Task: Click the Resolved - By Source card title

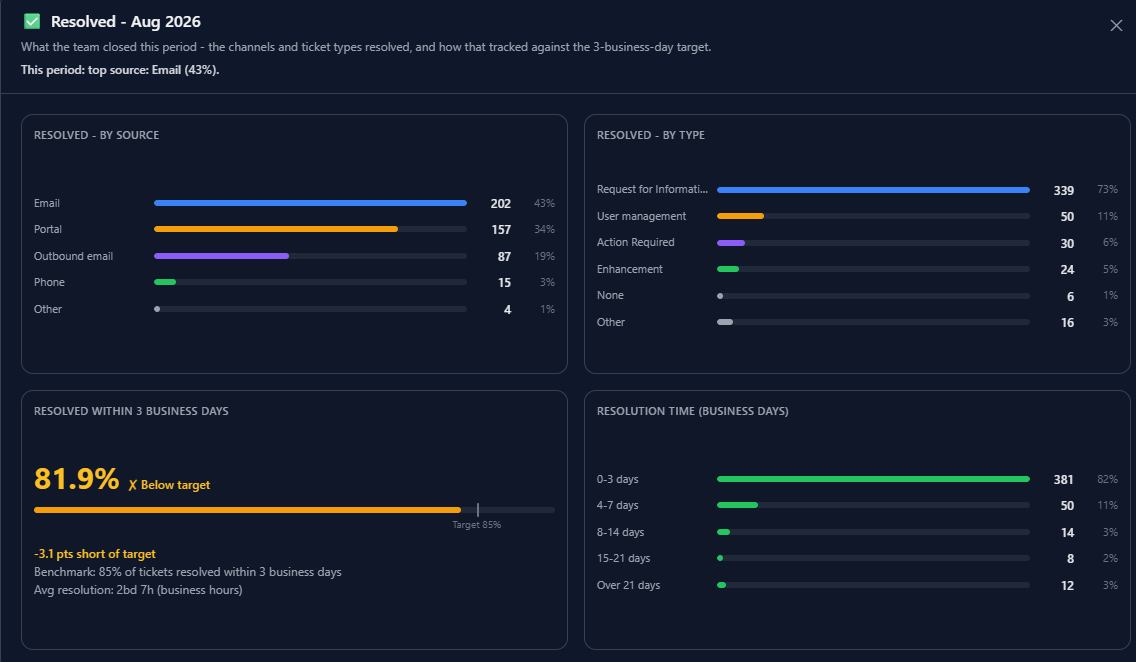Action: coord(96,135)
